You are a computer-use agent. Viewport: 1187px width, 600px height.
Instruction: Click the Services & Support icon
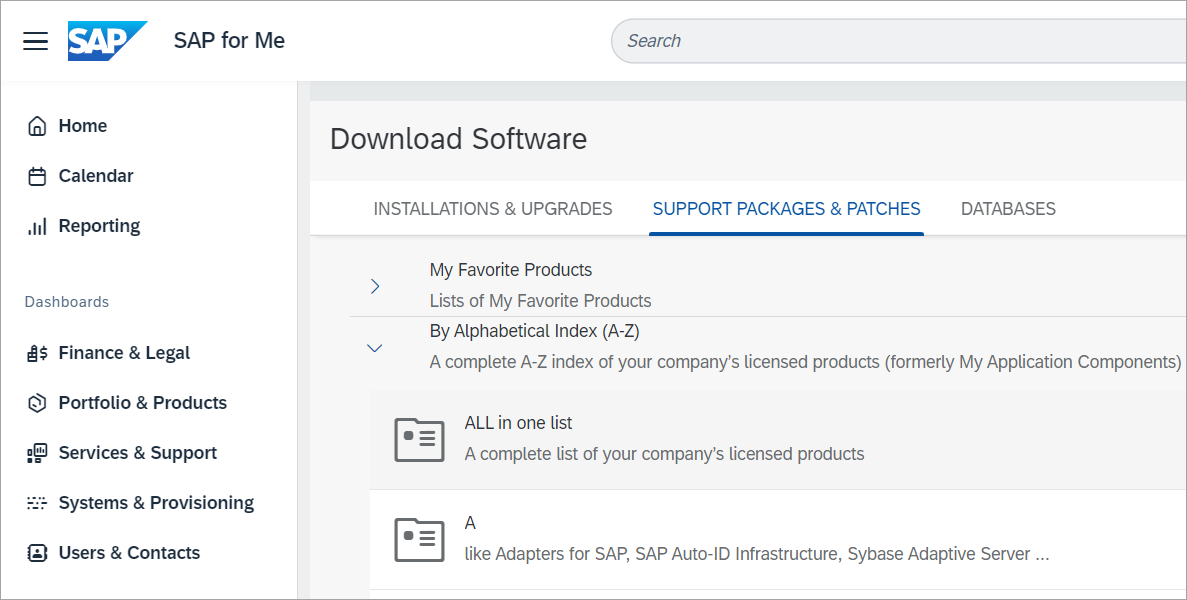coord(37,453)
